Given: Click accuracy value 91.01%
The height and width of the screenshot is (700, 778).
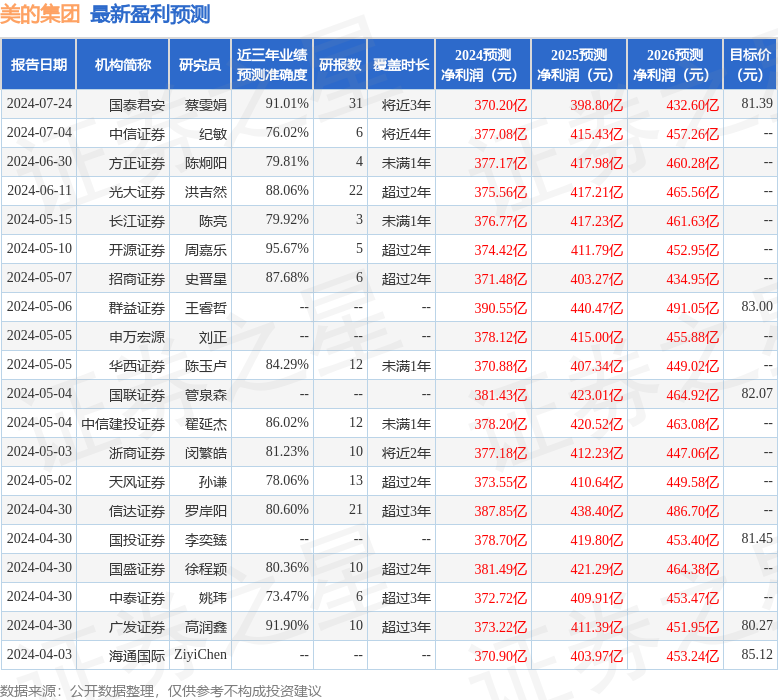Looking at the screenshot, I should click(x=287, y=104).
